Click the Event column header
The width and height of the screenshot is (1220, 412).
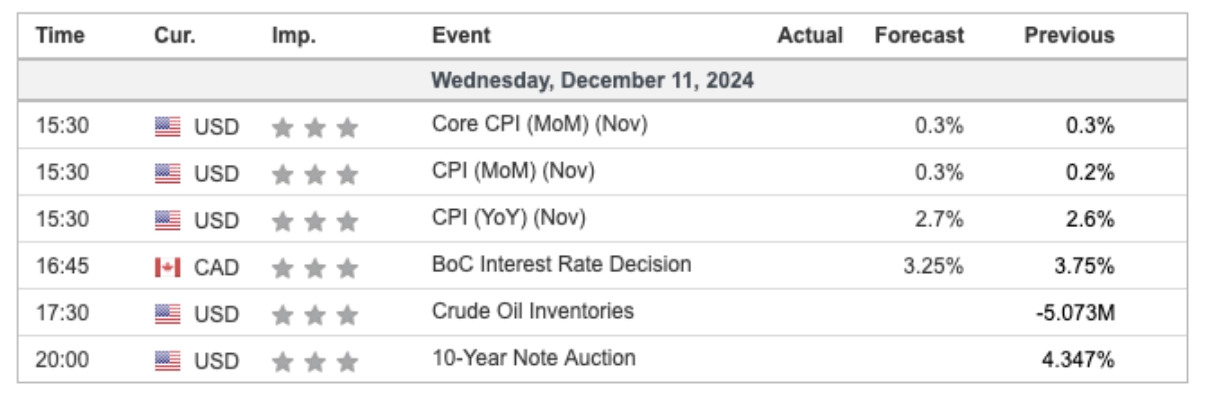(461, 36)
